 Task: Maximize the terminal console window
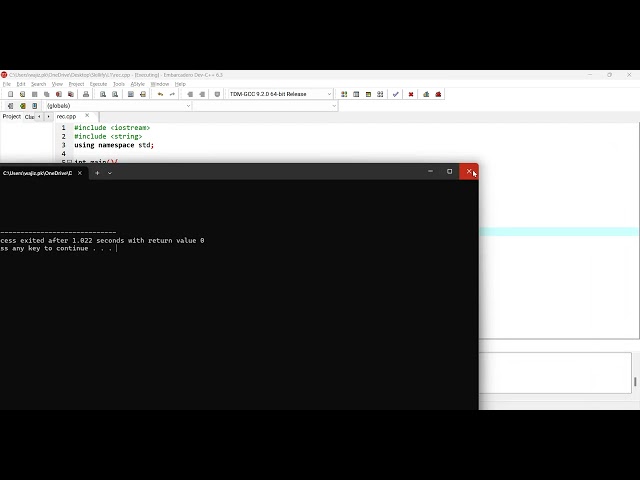click(449, 171)
